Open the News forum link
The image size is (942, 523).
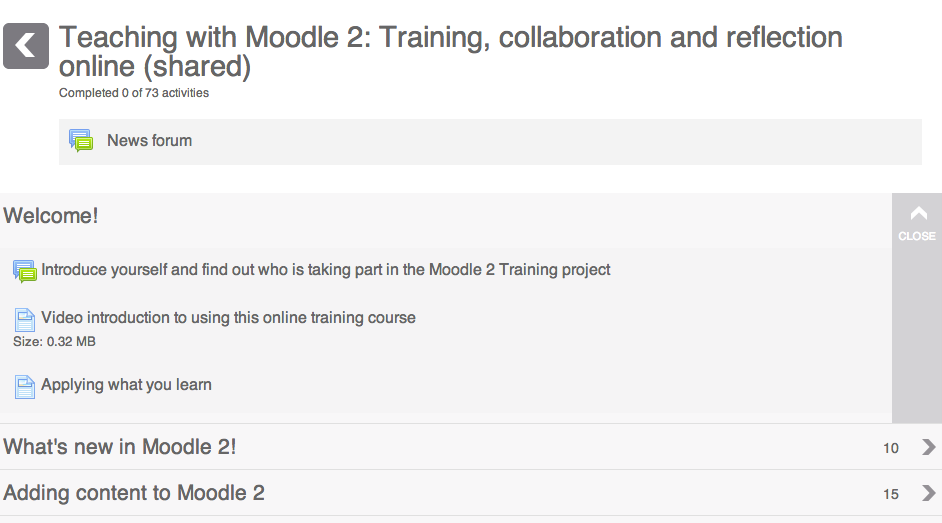point(150,141)
